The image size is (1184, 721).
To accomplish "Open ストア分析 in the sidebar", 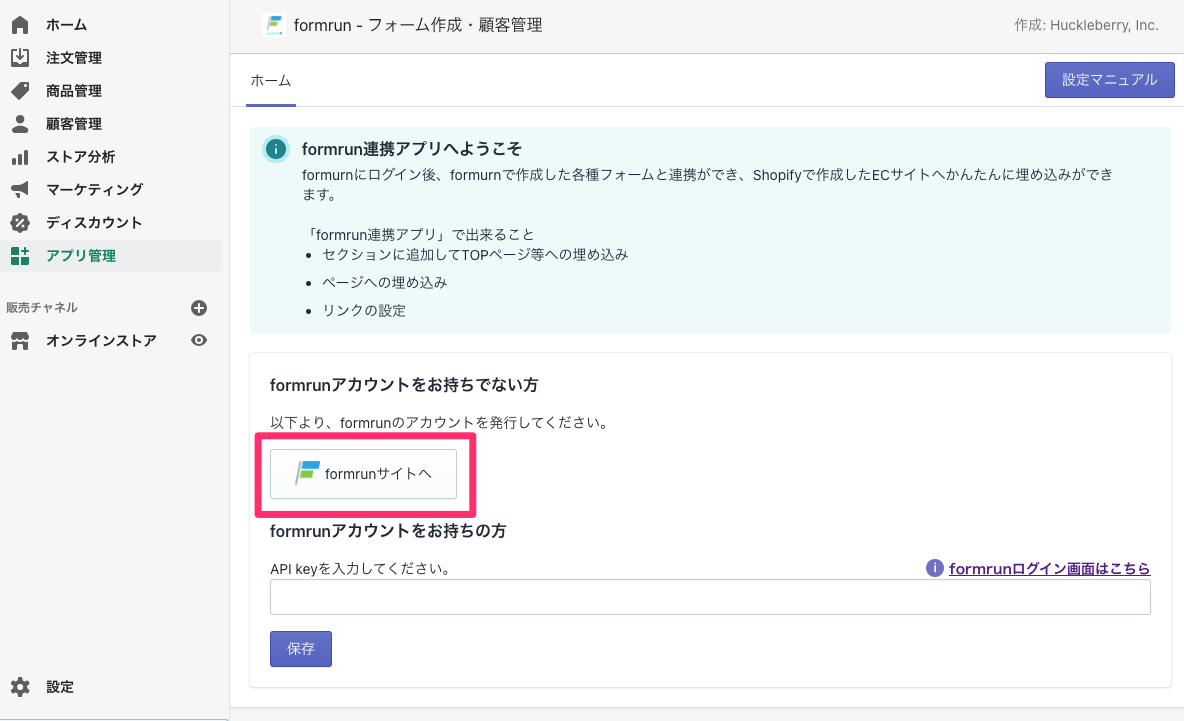I will click(x=81, y=157).
